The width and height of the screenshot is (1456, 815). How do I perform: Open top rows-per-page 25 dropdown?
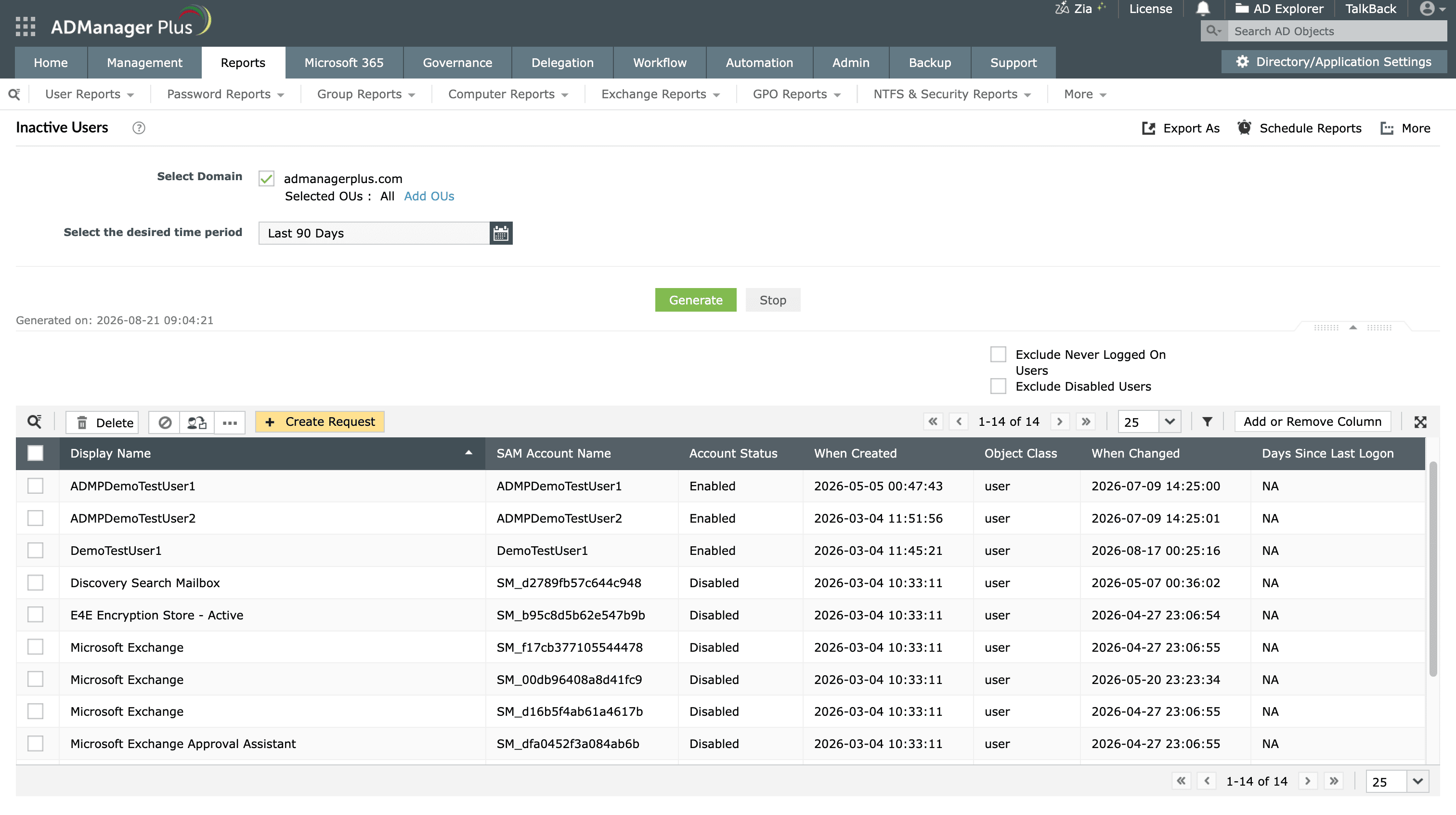pos(1170,422)
